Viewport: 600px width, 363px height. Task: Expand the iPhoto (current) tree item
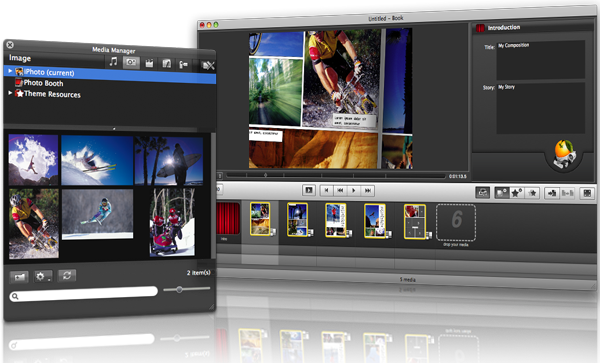tap(10, 71)
